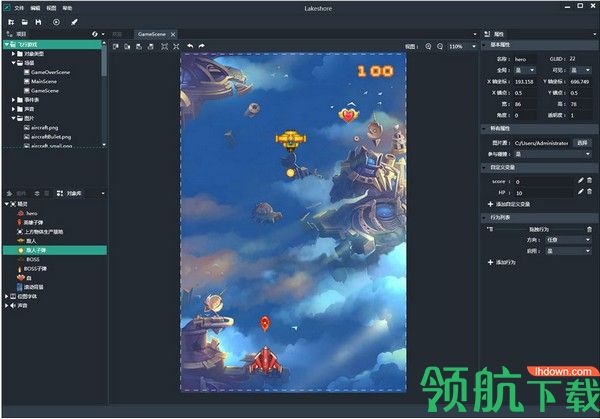Click the circular preview run icon

(x=56, y=22)
